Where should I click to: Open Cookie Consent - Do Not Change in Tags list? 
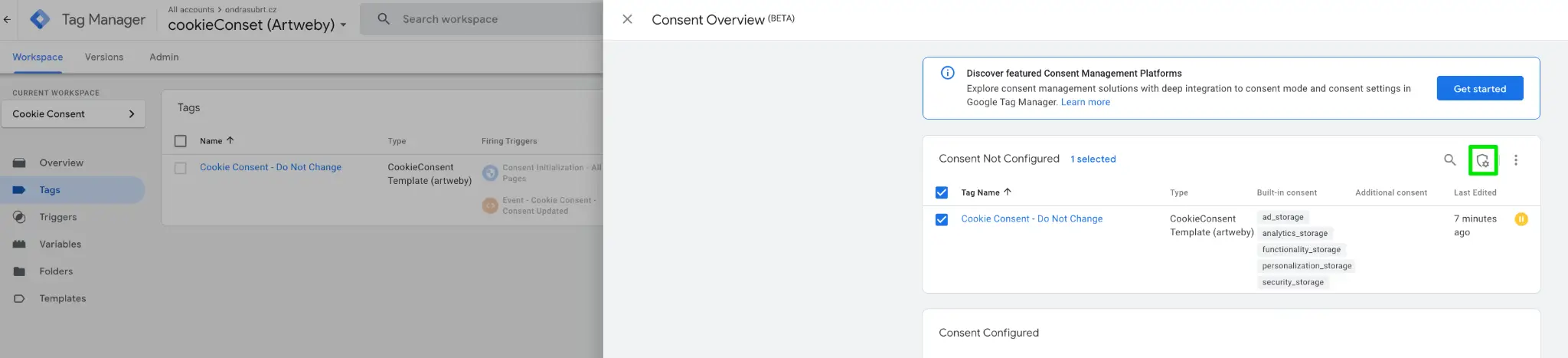click(270, 167)
